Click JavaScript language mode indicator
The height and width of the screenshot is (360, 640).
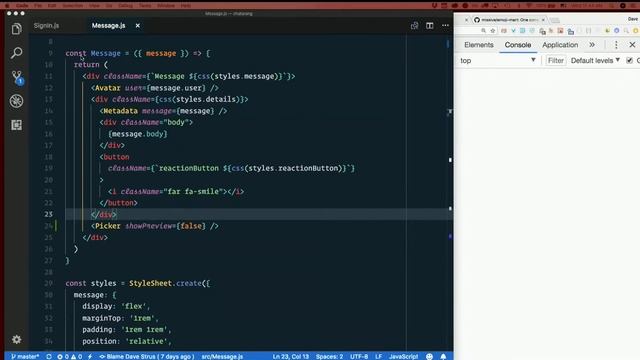click(403, 356)
